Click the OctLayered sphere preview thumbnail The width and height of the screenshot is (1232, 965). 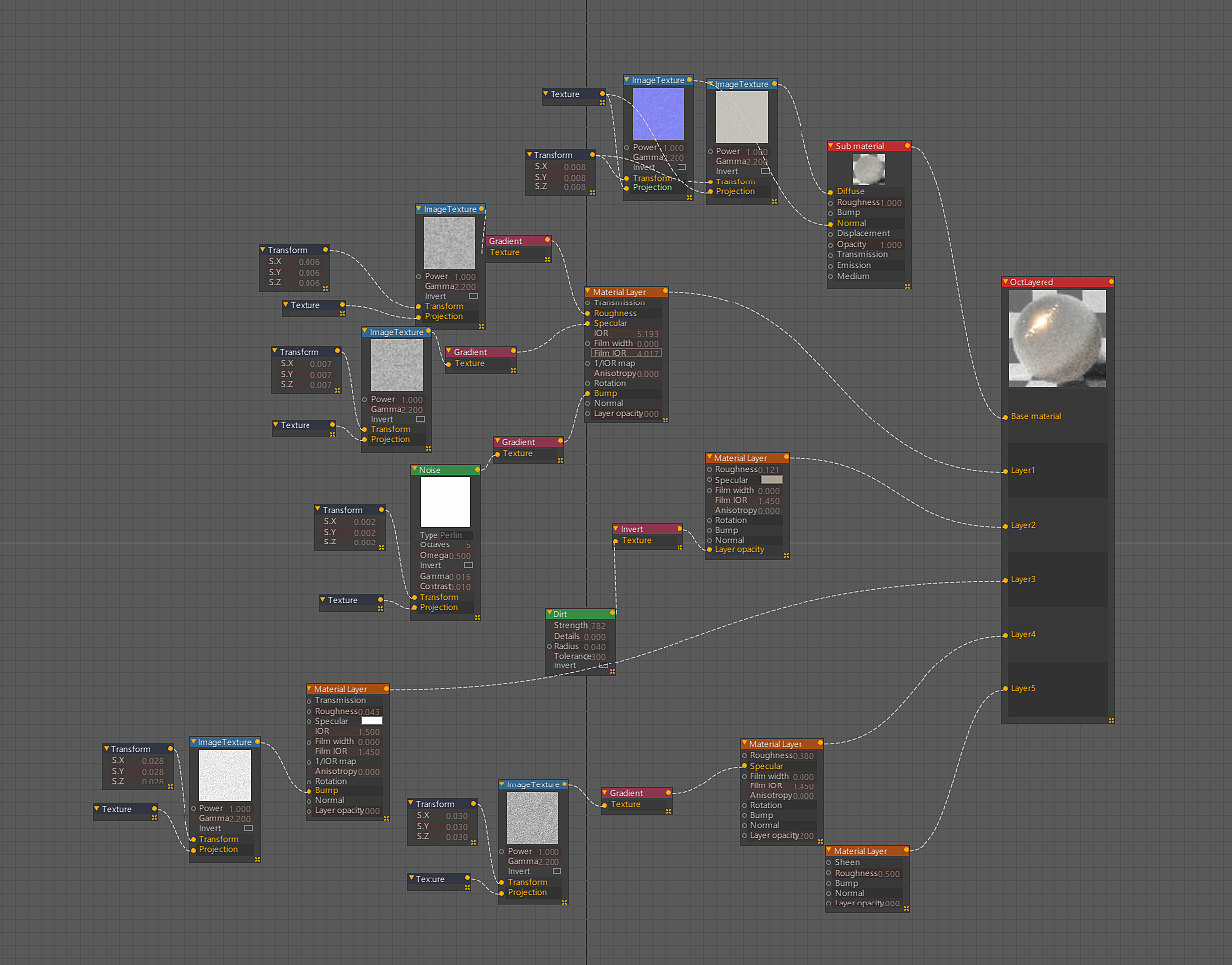tap(1057, 338)
